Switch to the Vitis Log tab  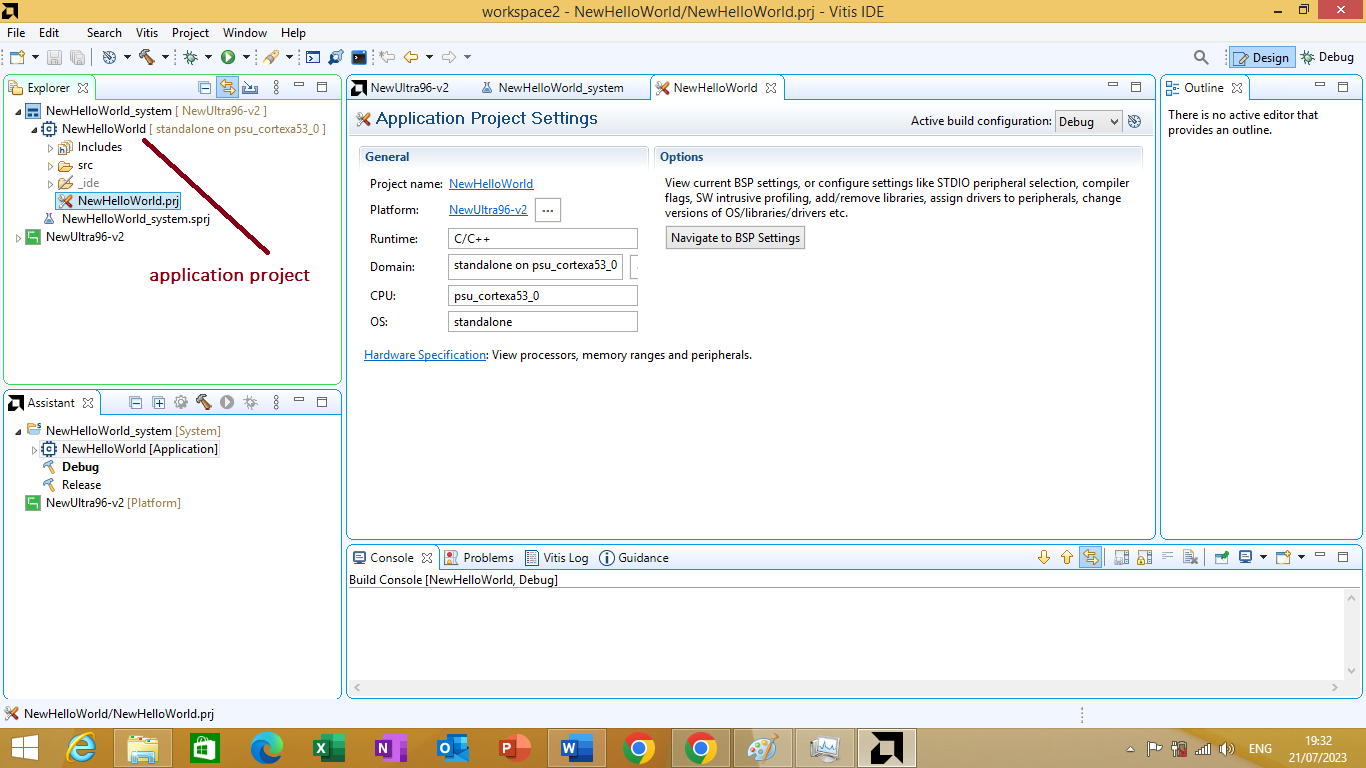point(556,558)
